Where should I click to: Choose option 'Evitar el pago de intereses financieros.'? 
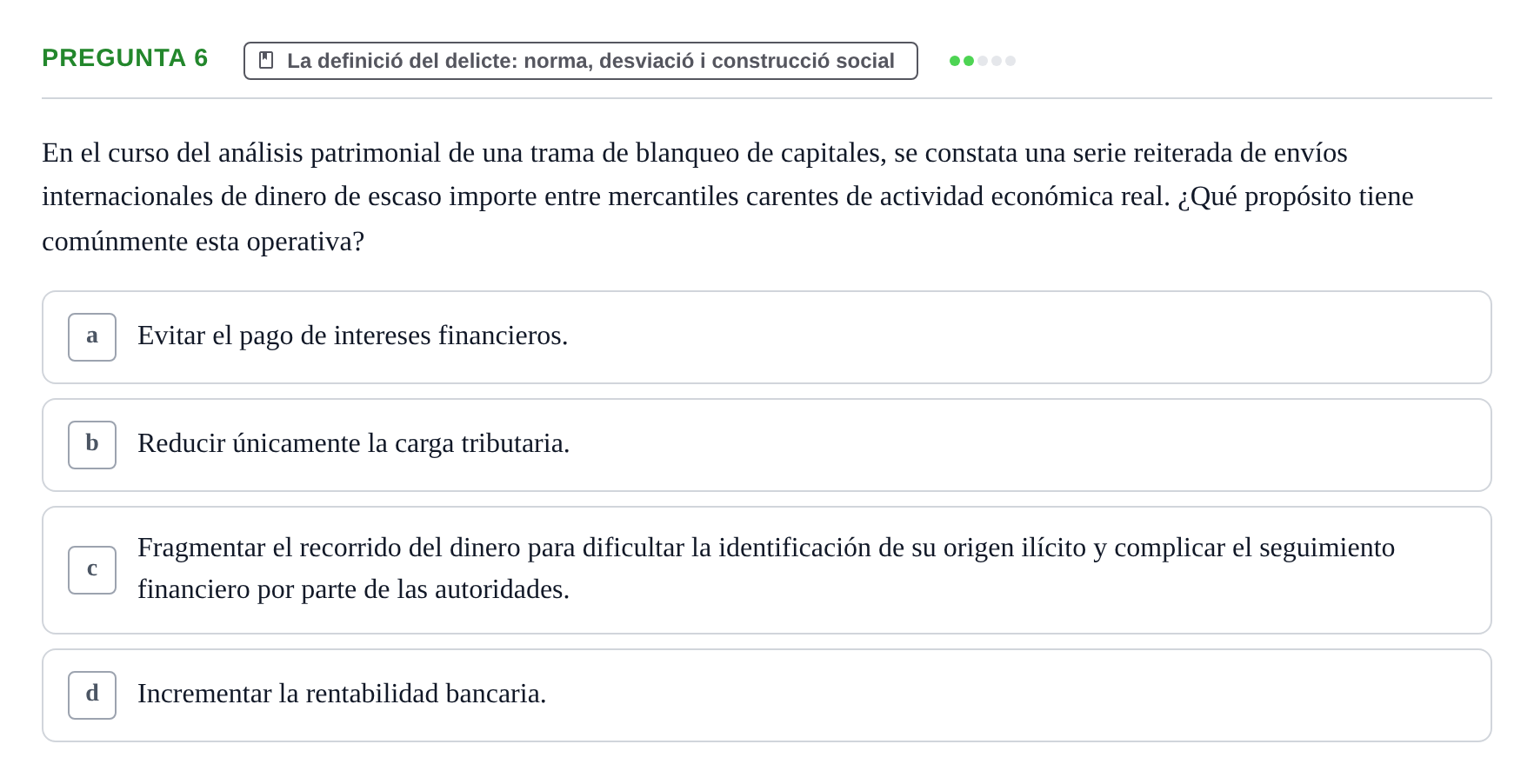(767, 337)
